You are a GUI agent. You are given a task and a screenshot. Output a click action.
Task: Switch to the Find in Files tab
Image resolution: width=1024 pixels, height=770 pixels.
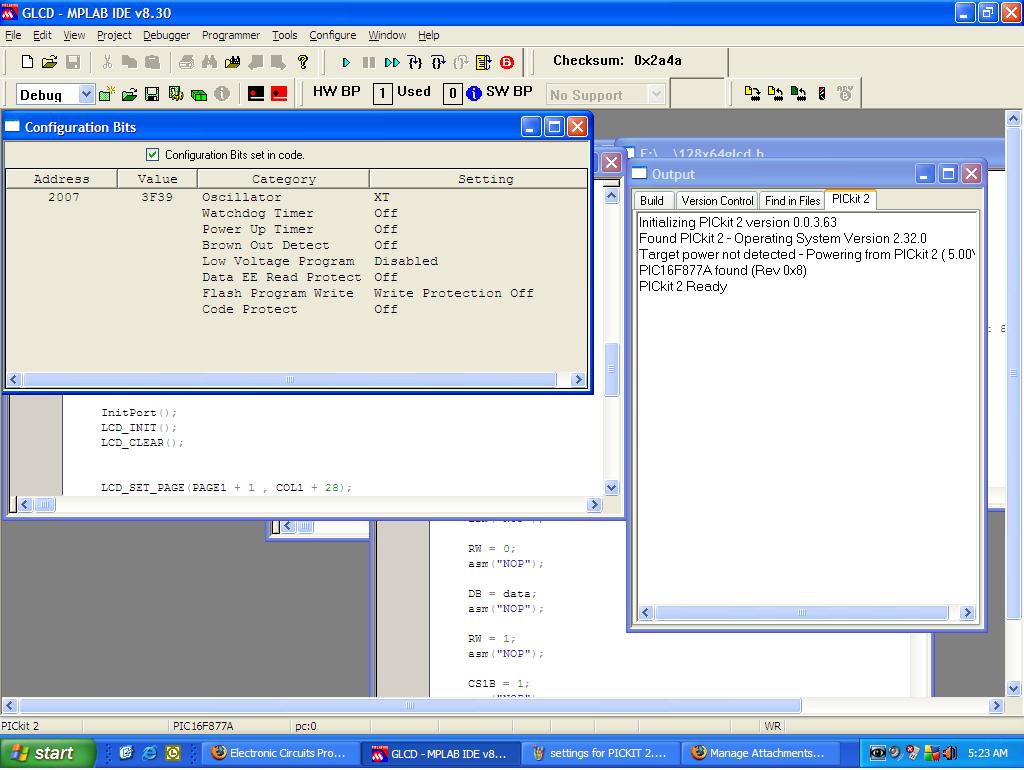click(792, 201)
